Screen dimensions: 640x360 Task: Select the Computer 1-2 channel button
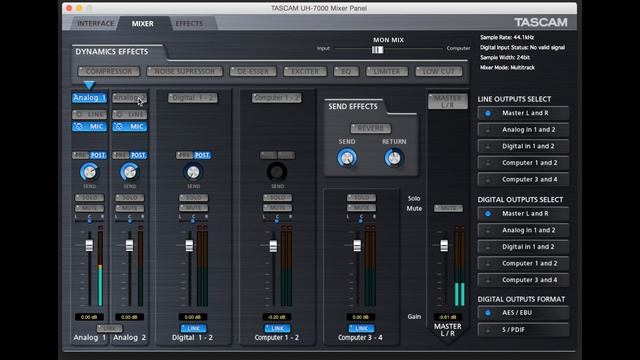(x=277, y=98)
